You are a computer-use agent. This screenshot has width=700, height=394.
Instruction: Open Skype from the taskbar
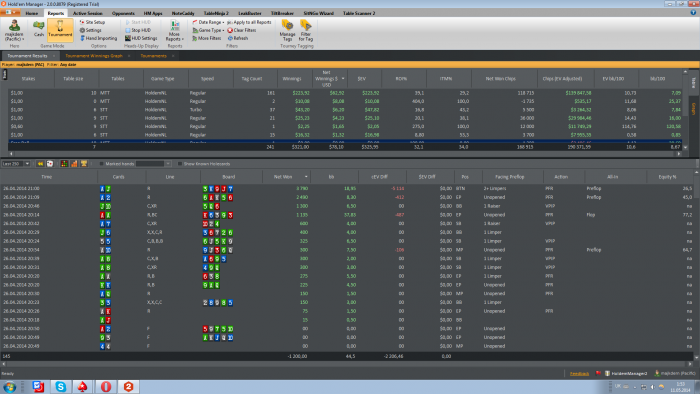[x=61, y=386]
